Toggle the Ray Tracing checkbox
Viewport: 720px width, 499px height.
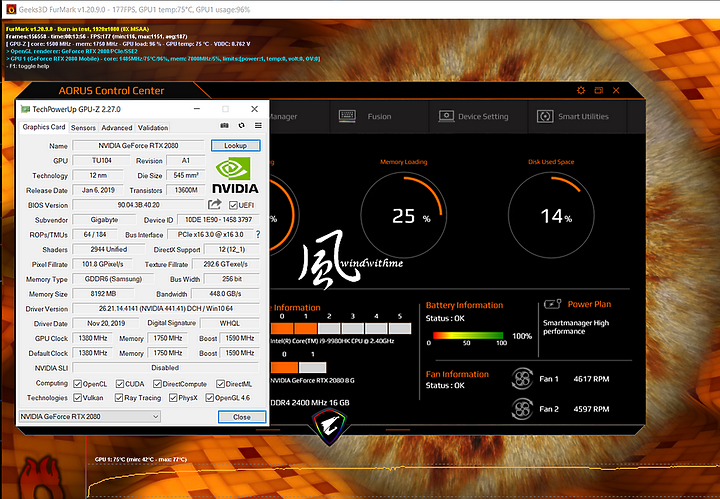119,398
